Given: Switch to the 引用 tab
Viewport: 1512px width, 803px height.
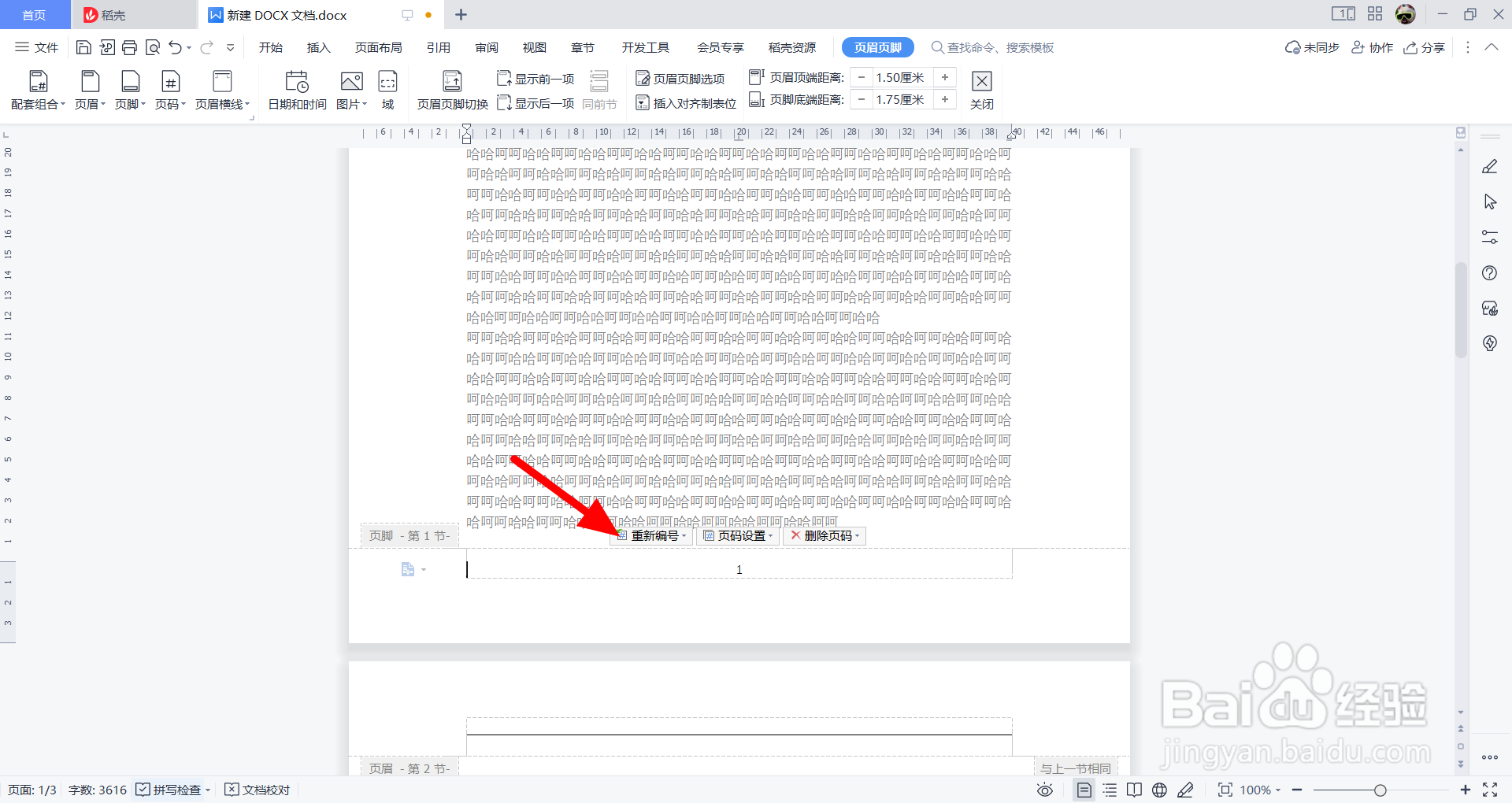Looking at the screenshot, I should click(x=439, y=48).
